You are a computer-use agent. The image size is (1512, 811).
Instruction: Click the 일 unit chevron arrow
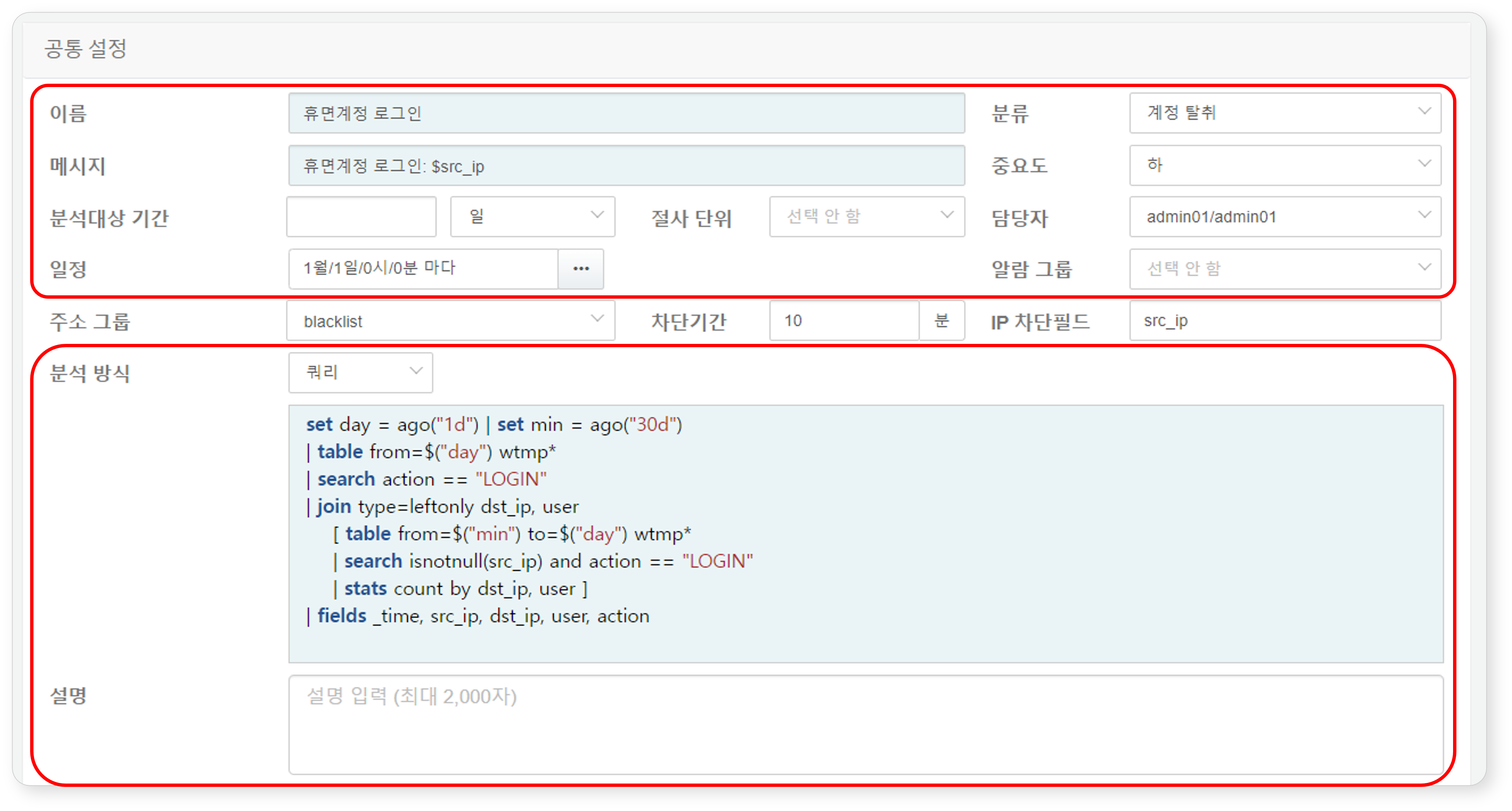597,215
